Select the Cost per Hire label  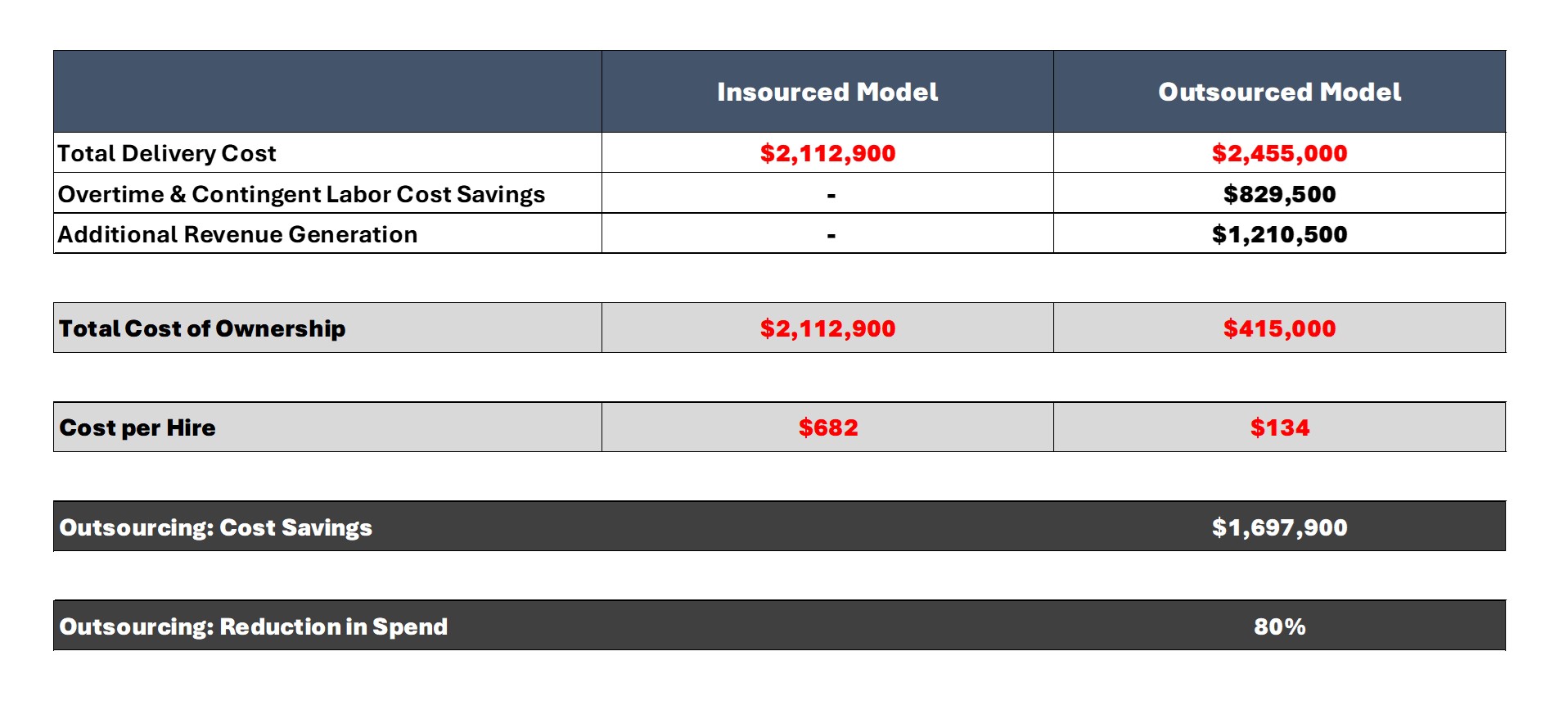click(x=137, y=427)
